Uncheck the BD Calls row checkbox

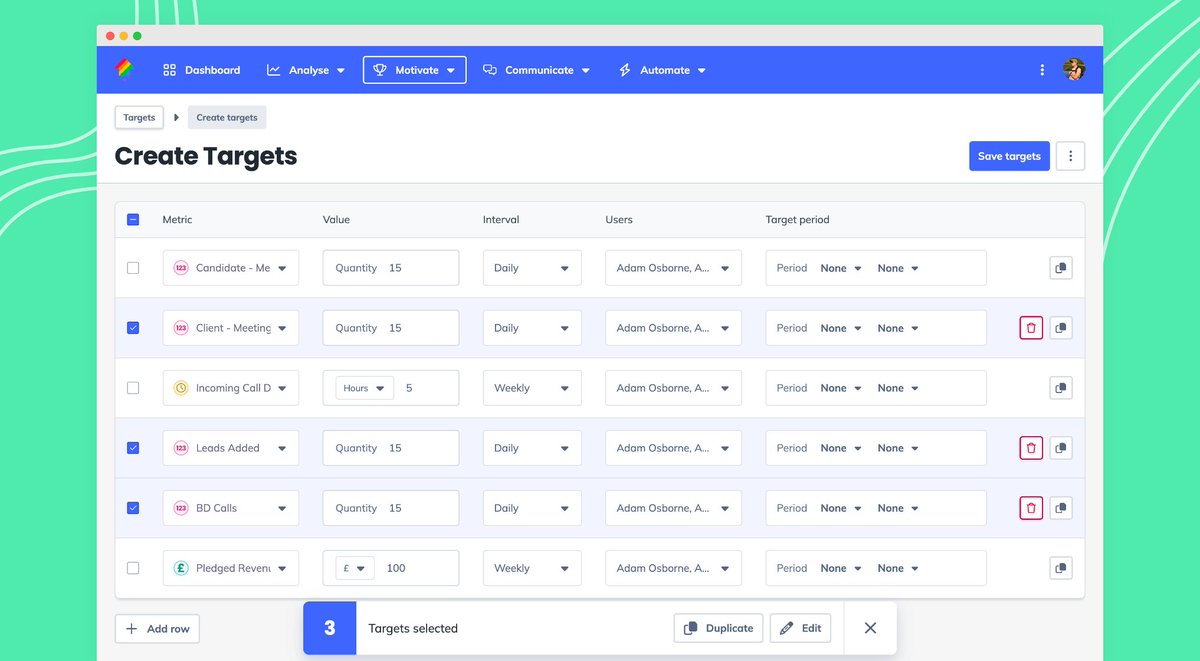[x=133, y=508]
